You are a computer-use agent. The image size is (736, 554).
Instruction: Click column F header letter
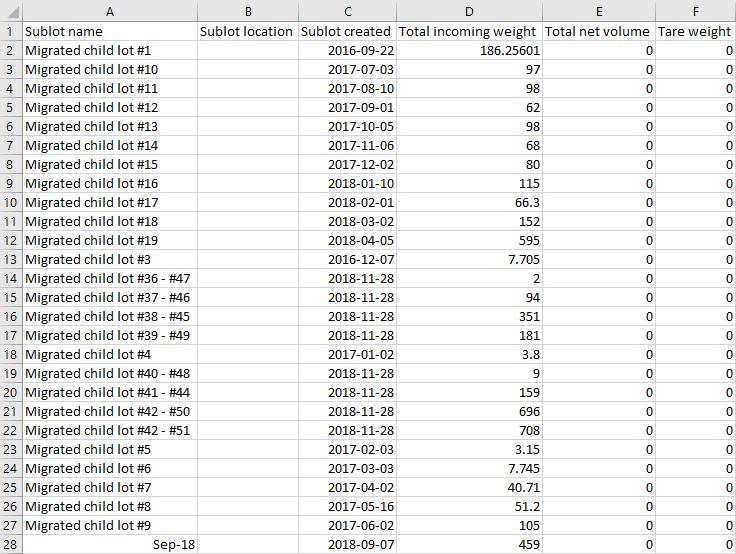tap(695, 10)
